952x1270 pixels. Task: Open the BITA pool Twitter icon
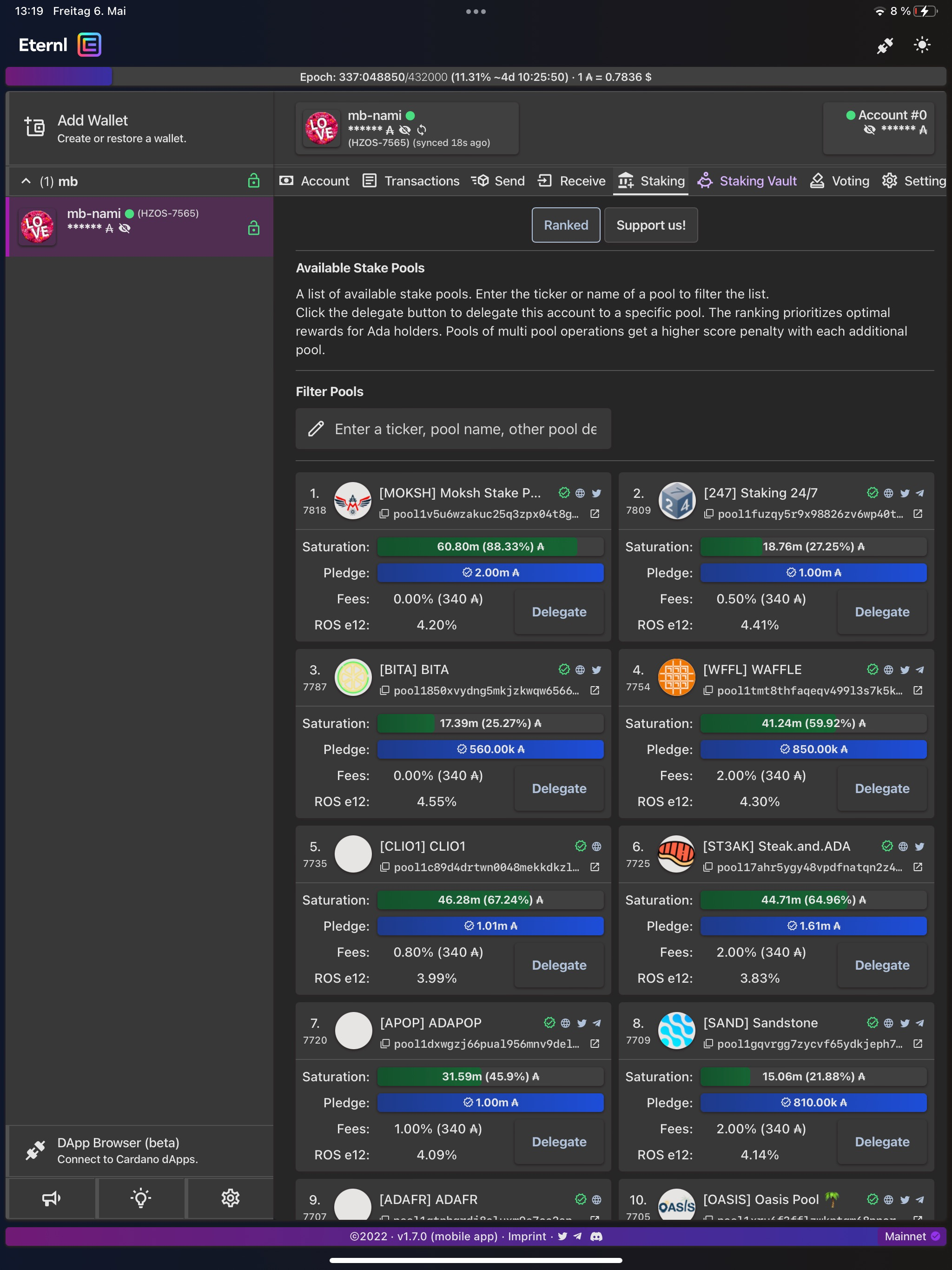point(596,670)
